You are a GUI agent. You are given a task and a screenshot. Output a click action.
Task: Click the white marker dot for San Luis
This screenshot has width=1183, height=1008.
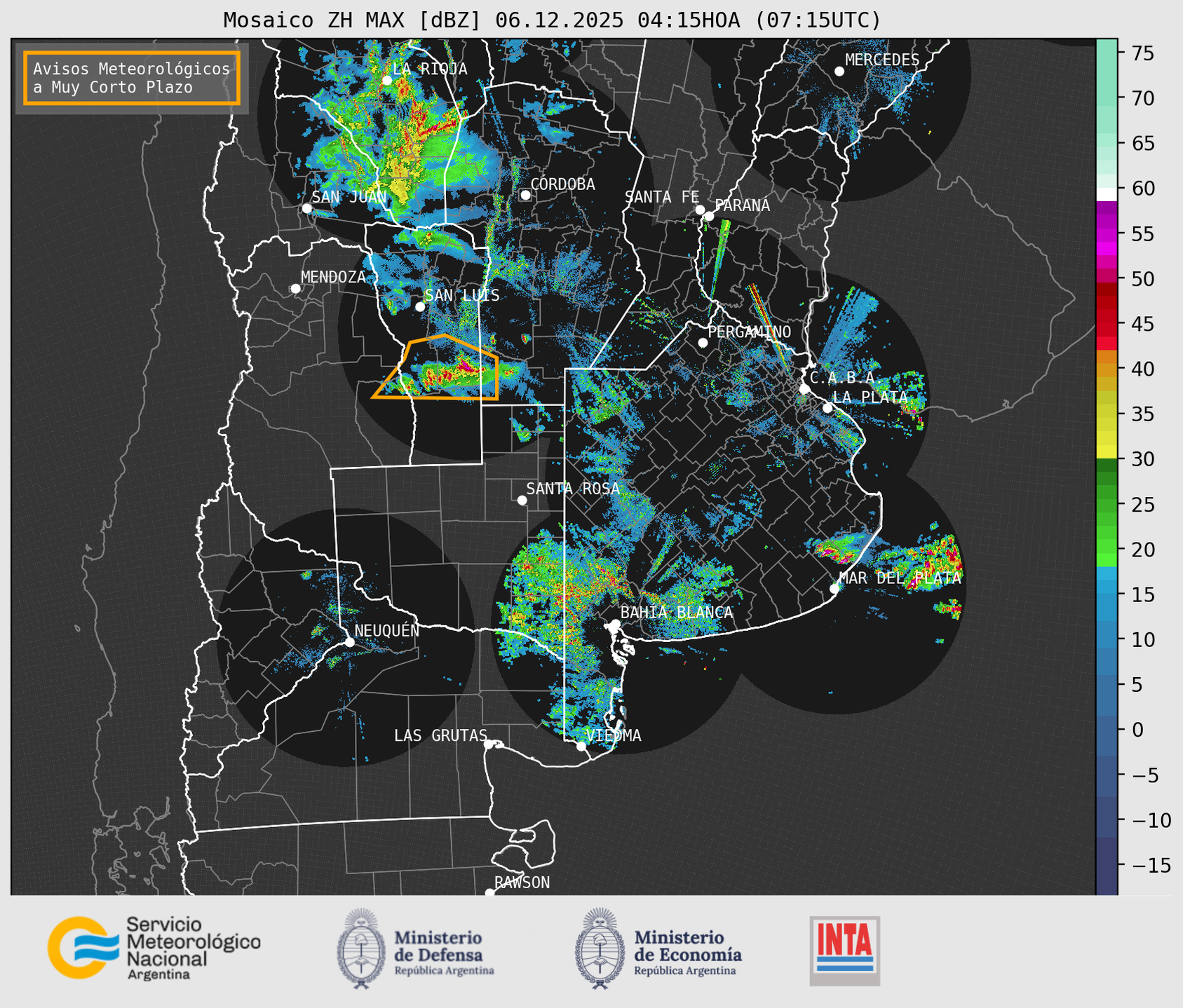click(420, 306)
